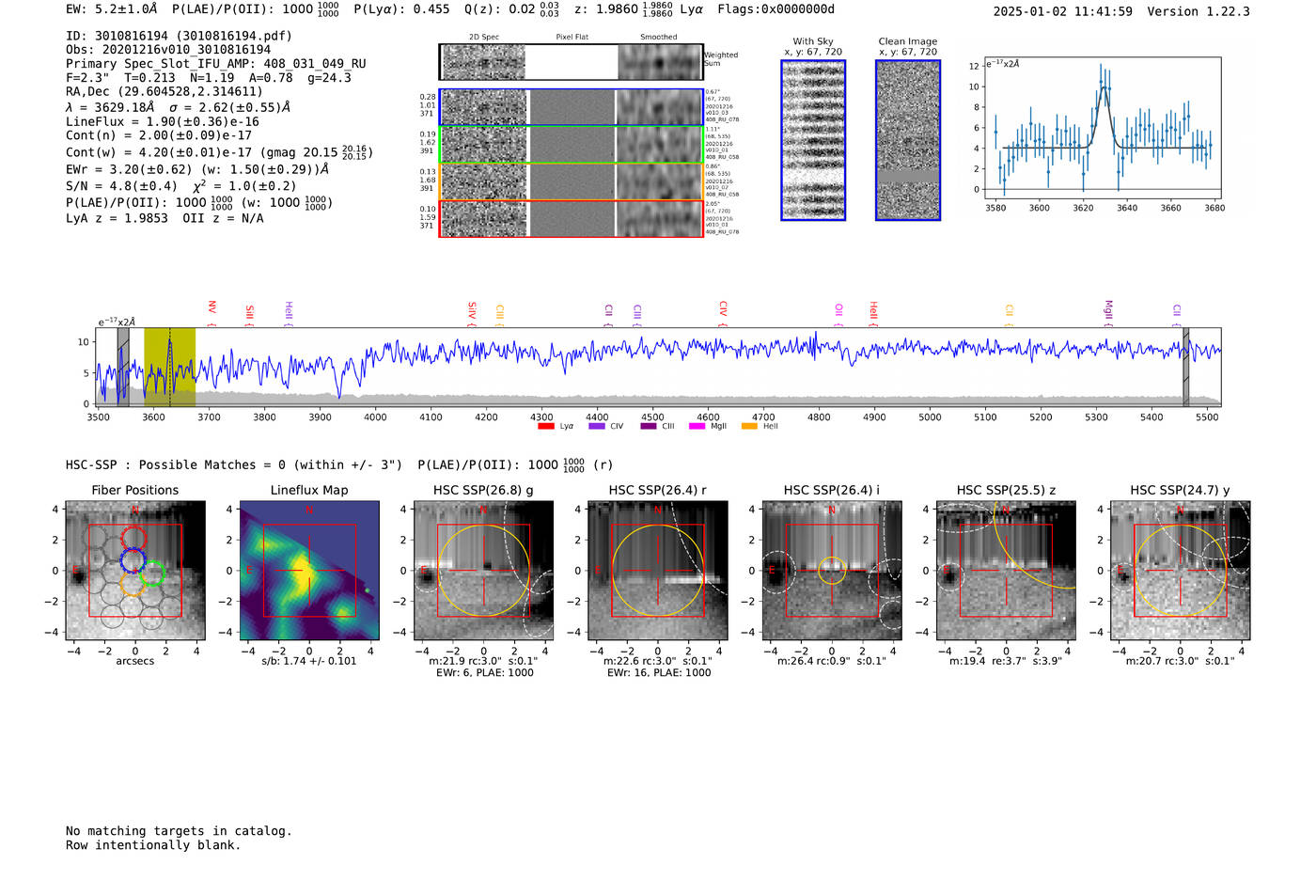Select the green-framed 2D spectrum fiber row
Image resolution: width=1316 pixels, height=896 pixels.
[x=572, y=145]
